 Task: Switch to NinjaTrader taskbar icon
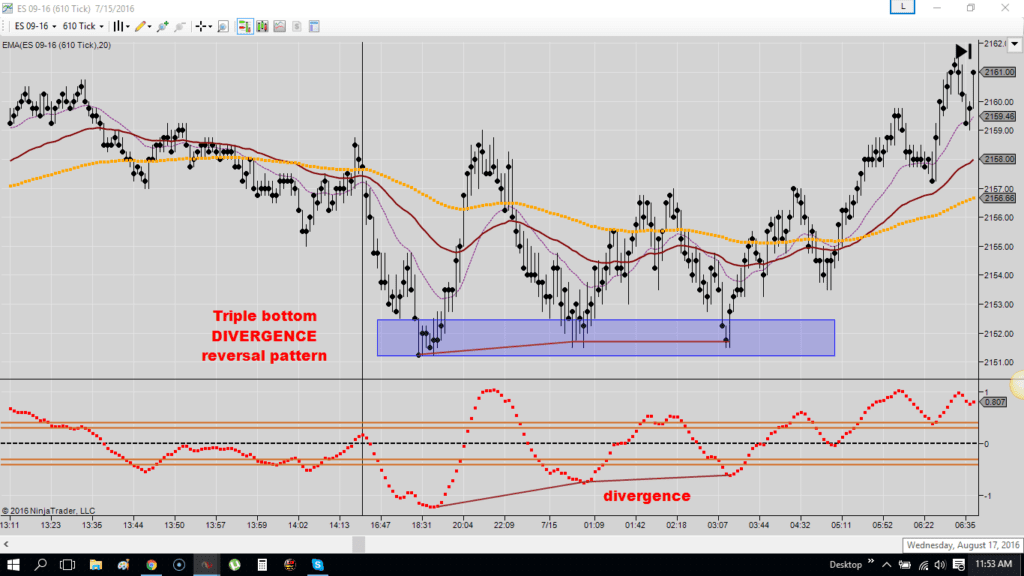pos(207,564)
